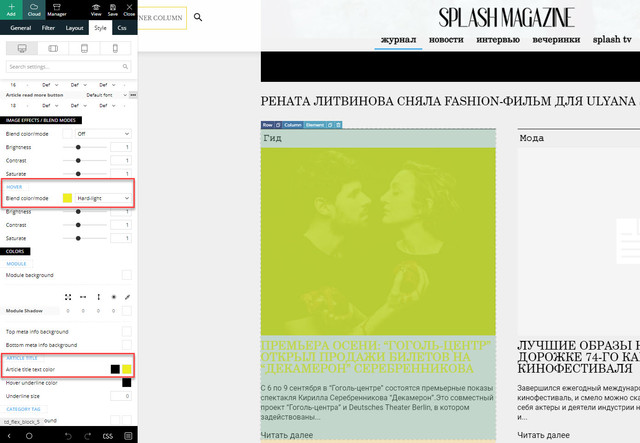Click the Hover underline color swatch

coord(127,383)
